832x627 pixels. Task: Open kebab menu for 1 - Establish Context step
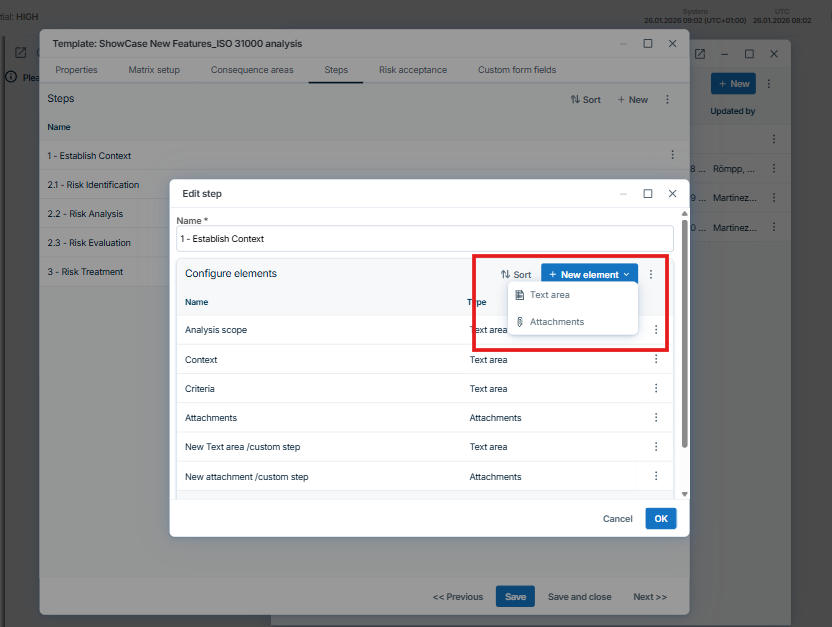(x=673, y=155)
